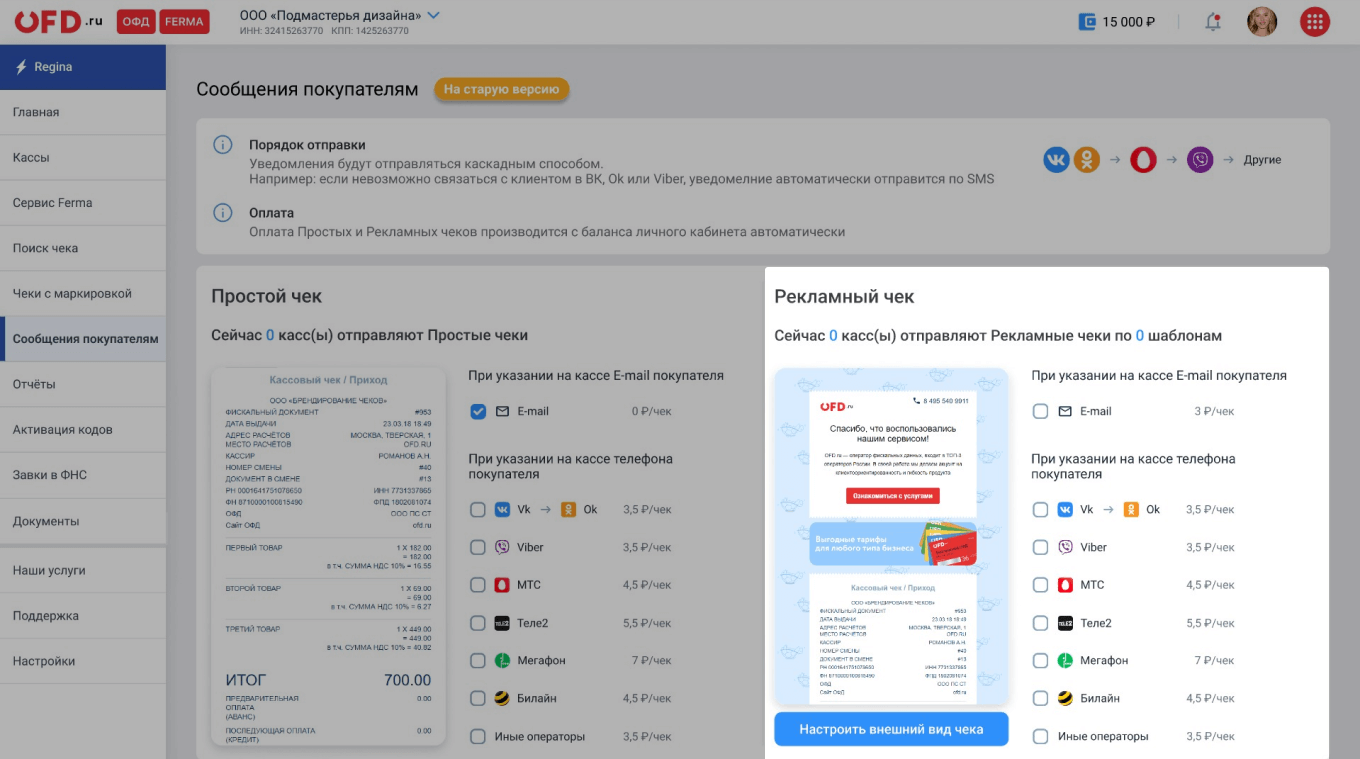
Task: Click the lightning icon next to Regina
Action: coord(21,67)
